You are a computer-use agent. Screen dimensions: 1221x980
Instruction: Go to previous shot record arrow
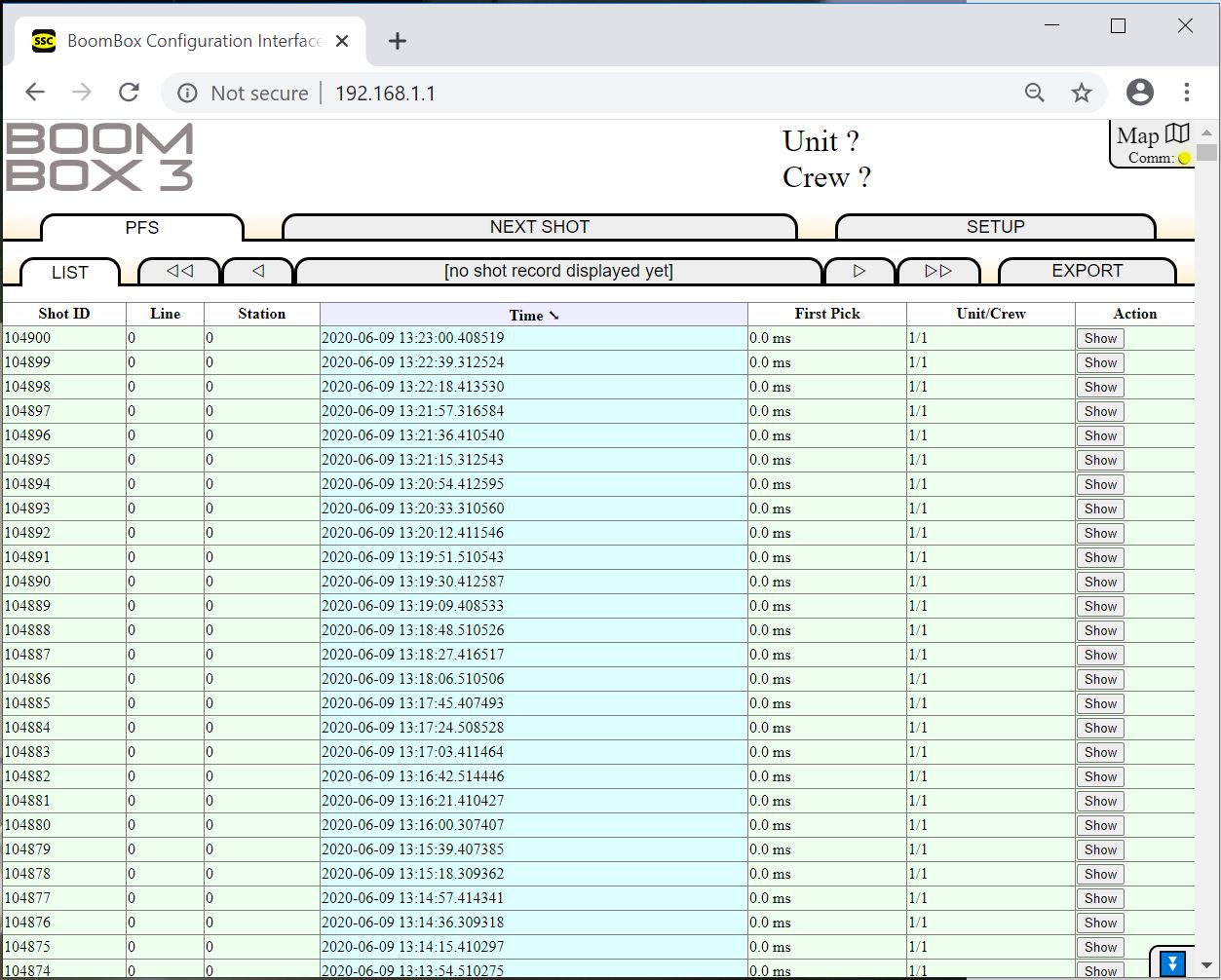coord(258,271)
